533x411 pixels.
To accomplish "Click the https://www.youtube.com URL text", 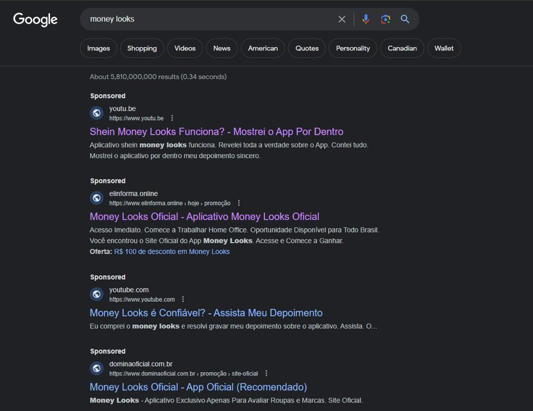I will point(142,299).
